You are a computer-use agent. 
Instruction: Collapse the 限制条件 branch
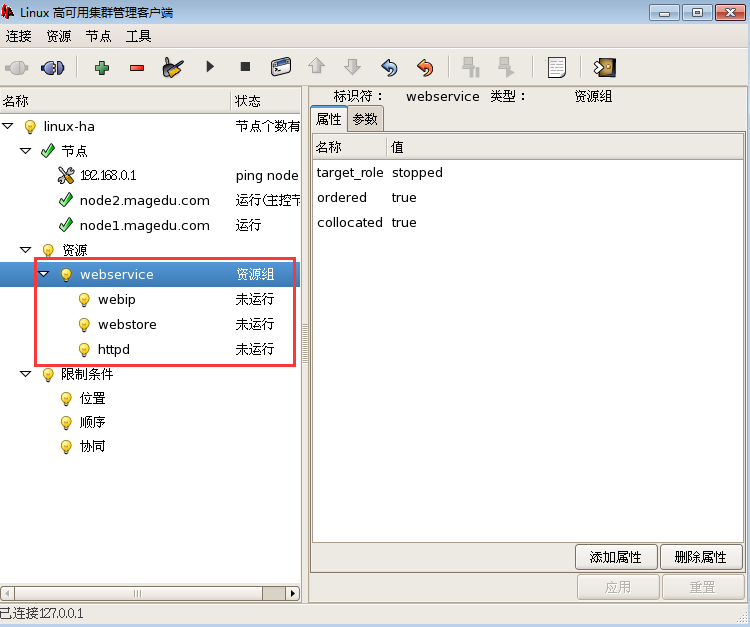(x=26, y=373)
